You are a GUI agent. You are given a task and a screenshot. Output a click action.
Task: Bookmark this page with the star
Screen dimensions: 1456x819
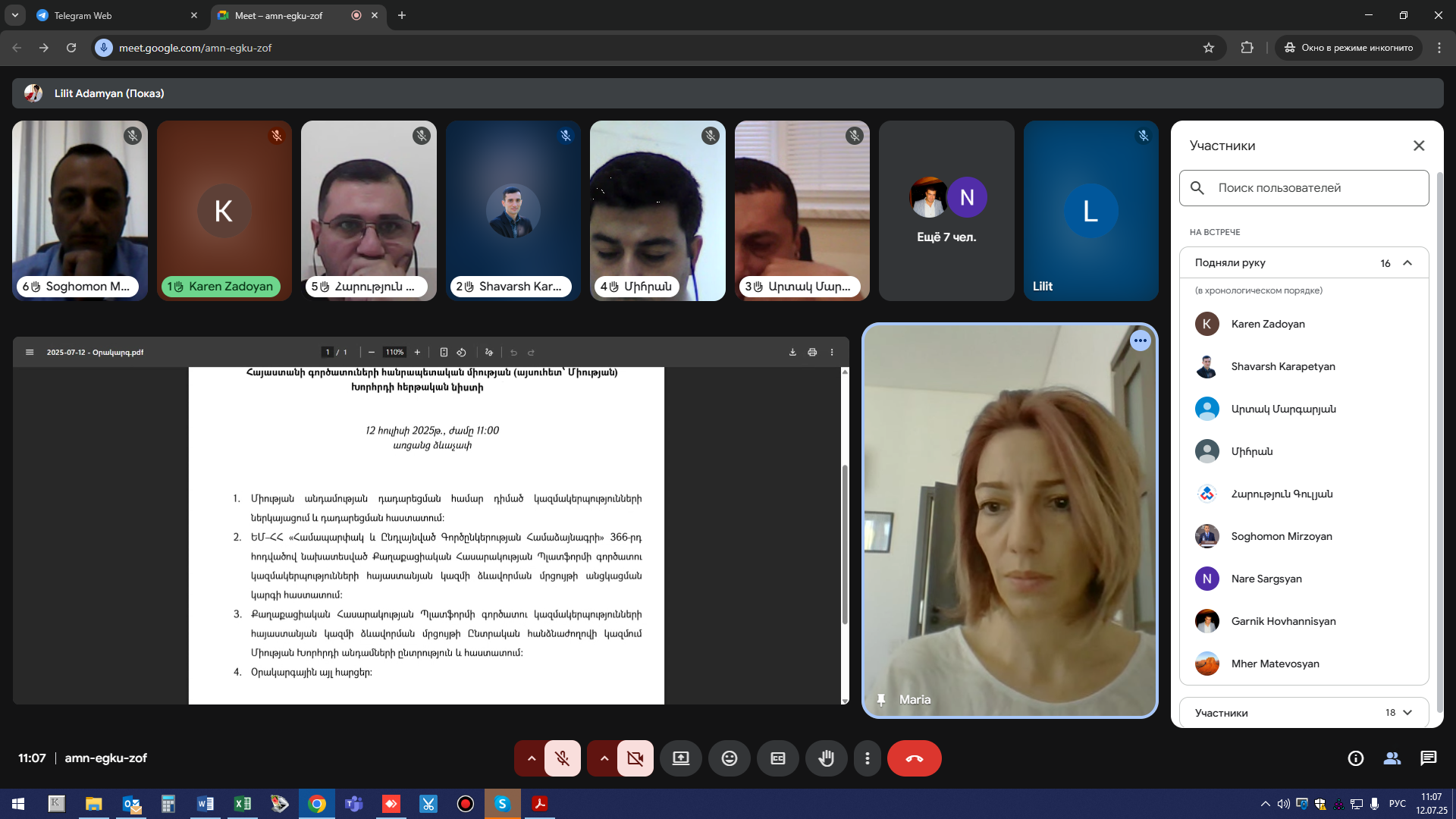coord(1209,48)
